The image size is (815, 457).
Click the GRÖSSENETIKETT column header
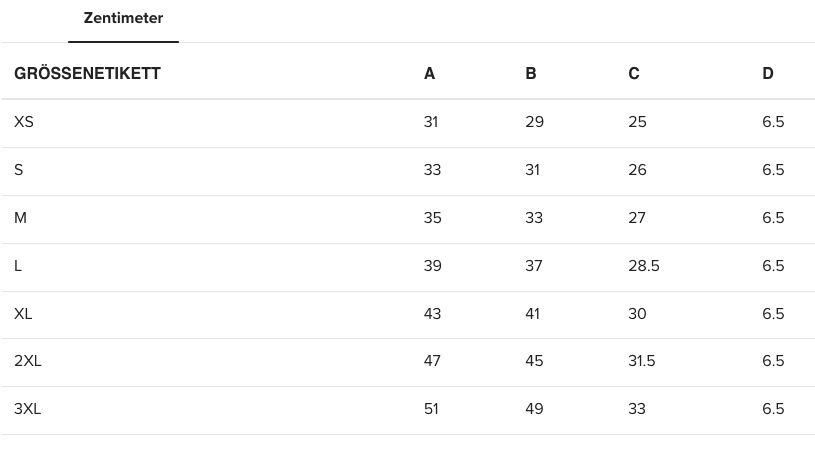[87, 74]
